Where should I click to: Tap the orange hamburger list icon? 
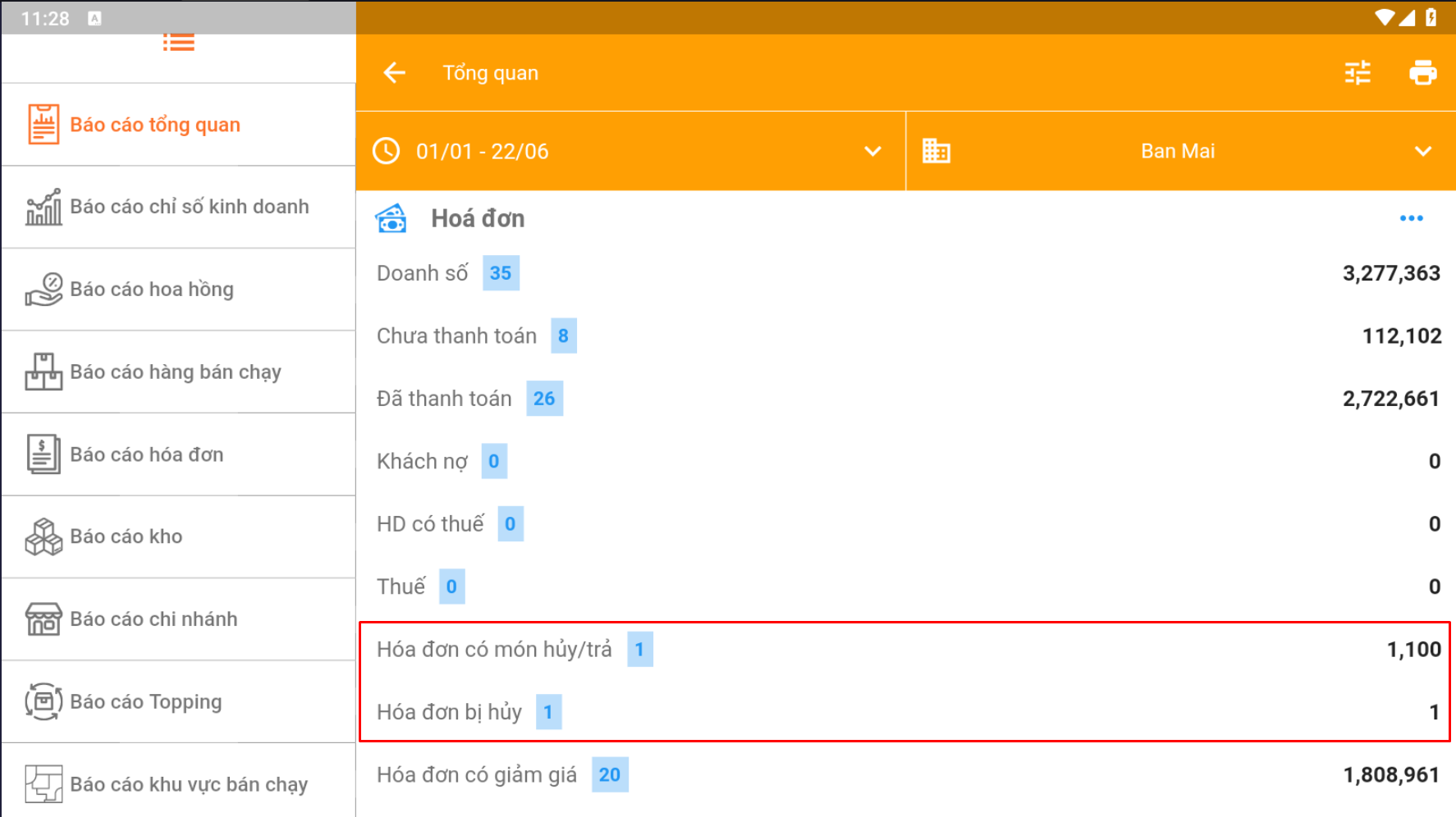point(178,43)
